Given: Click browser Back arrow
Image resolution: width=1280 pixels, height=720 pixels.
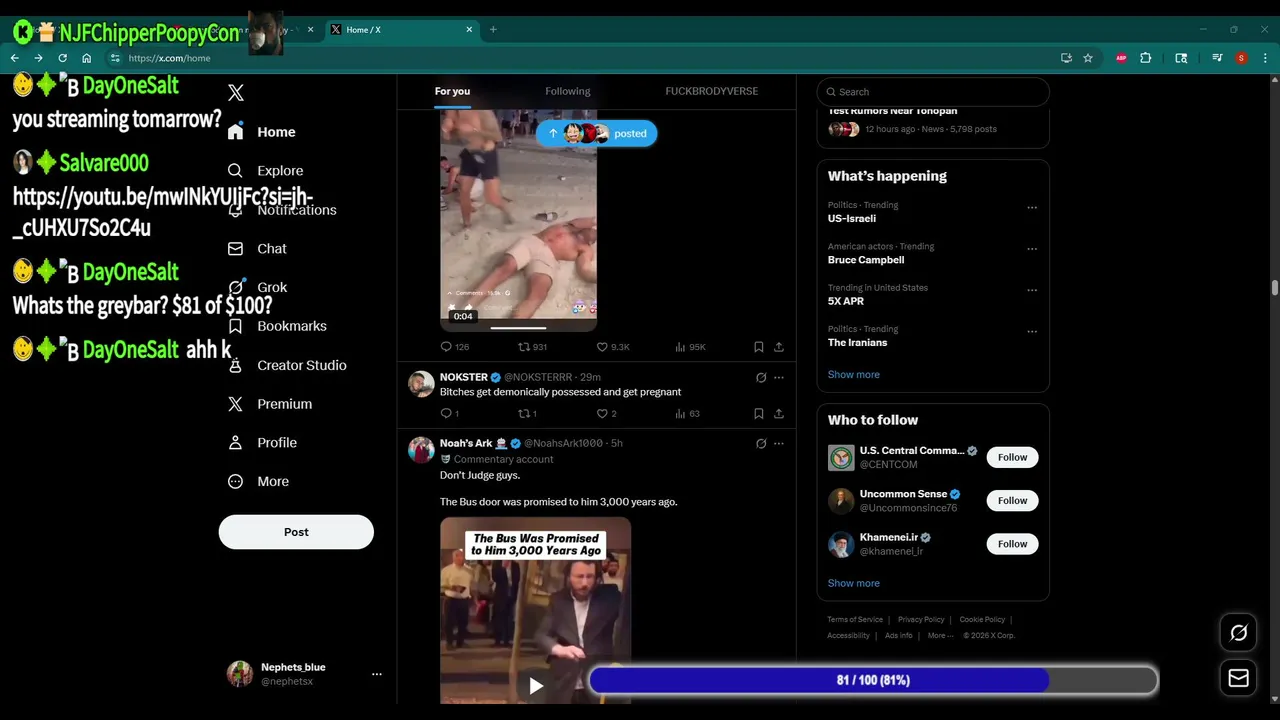Looking at the screenshot, I should [x=14, y=58].
